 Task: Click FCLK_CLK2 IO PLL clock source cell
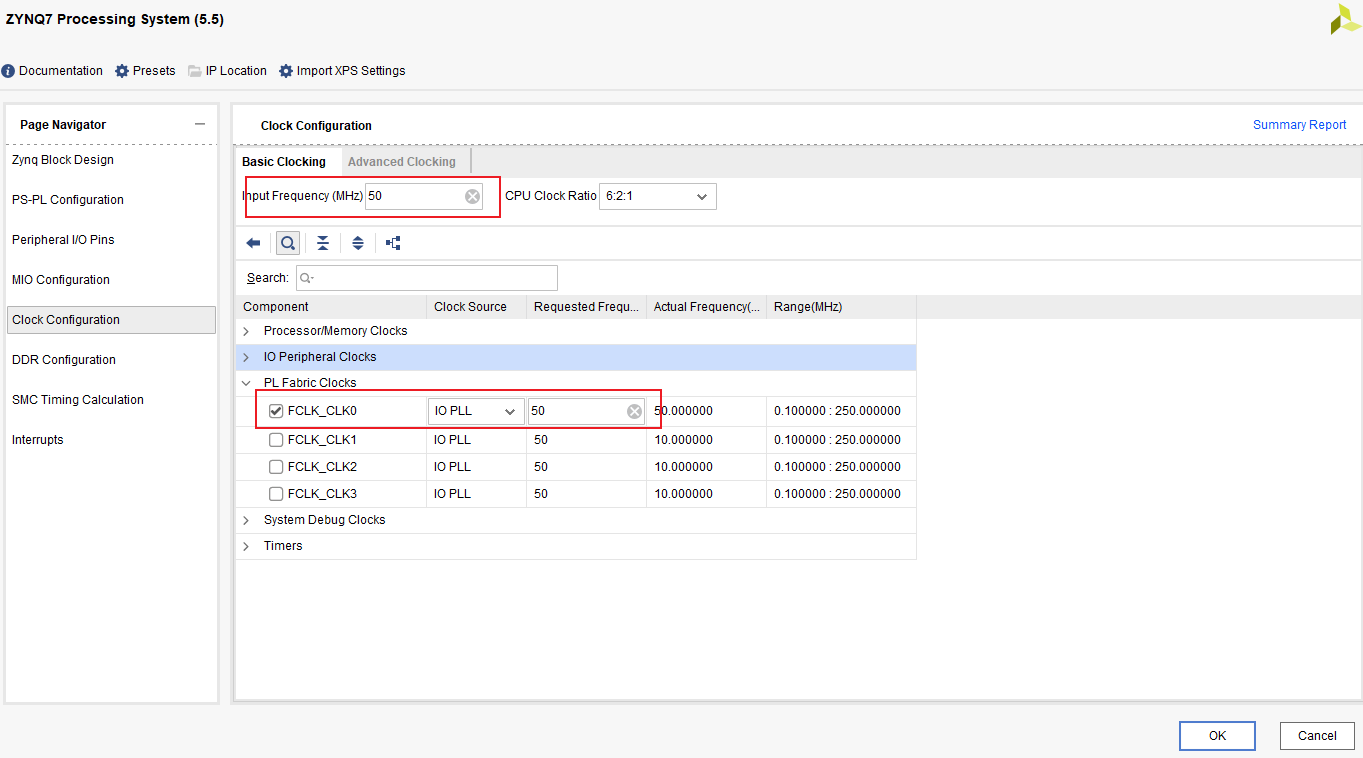[476, 467]
